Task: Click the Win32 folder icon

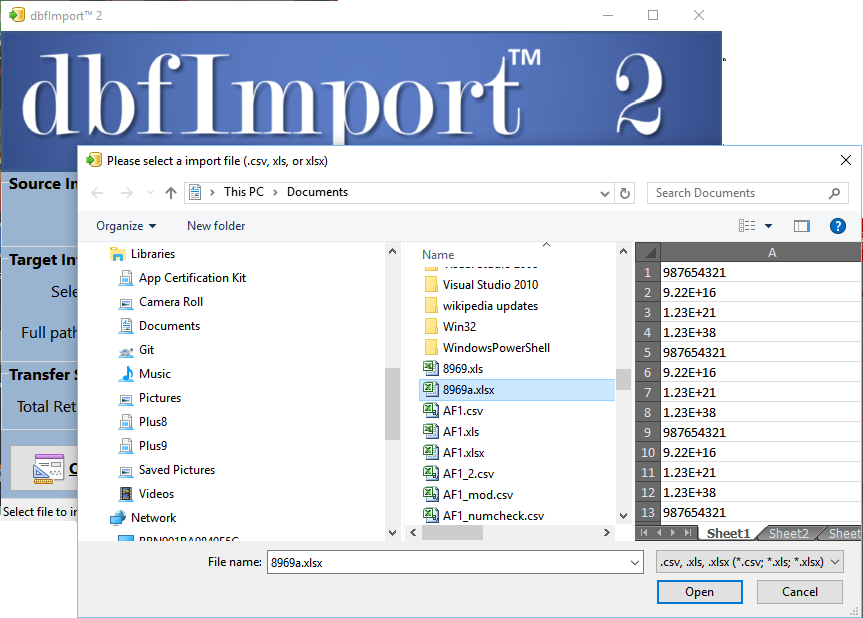Action: pos(432,326)
